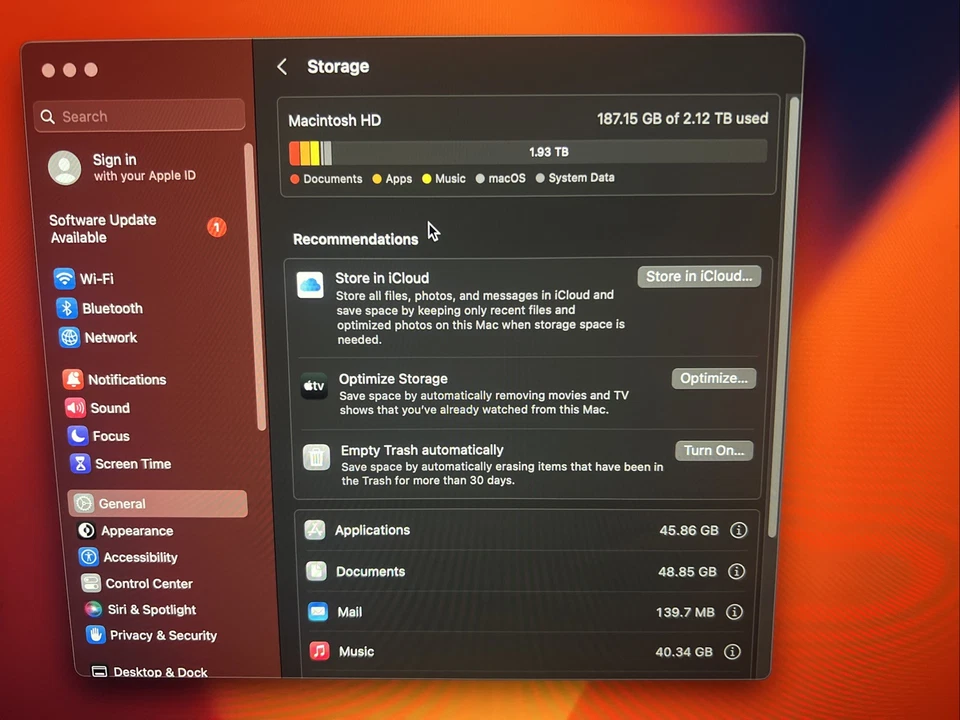
Task: Select Wi-Fi in the sidebar
Action: (97, 279)
